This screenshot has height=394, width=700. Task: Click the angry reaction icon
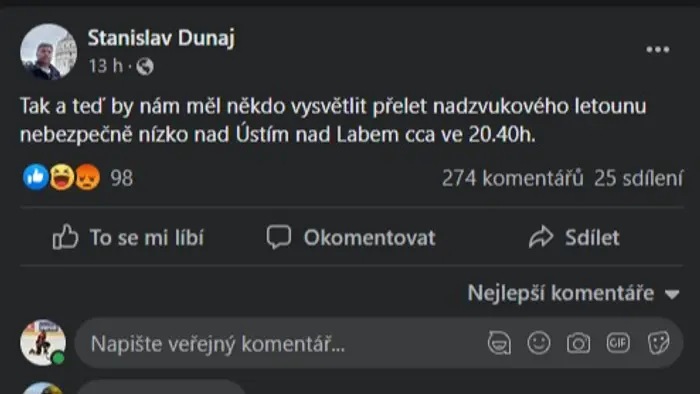(x=88, y=177)
